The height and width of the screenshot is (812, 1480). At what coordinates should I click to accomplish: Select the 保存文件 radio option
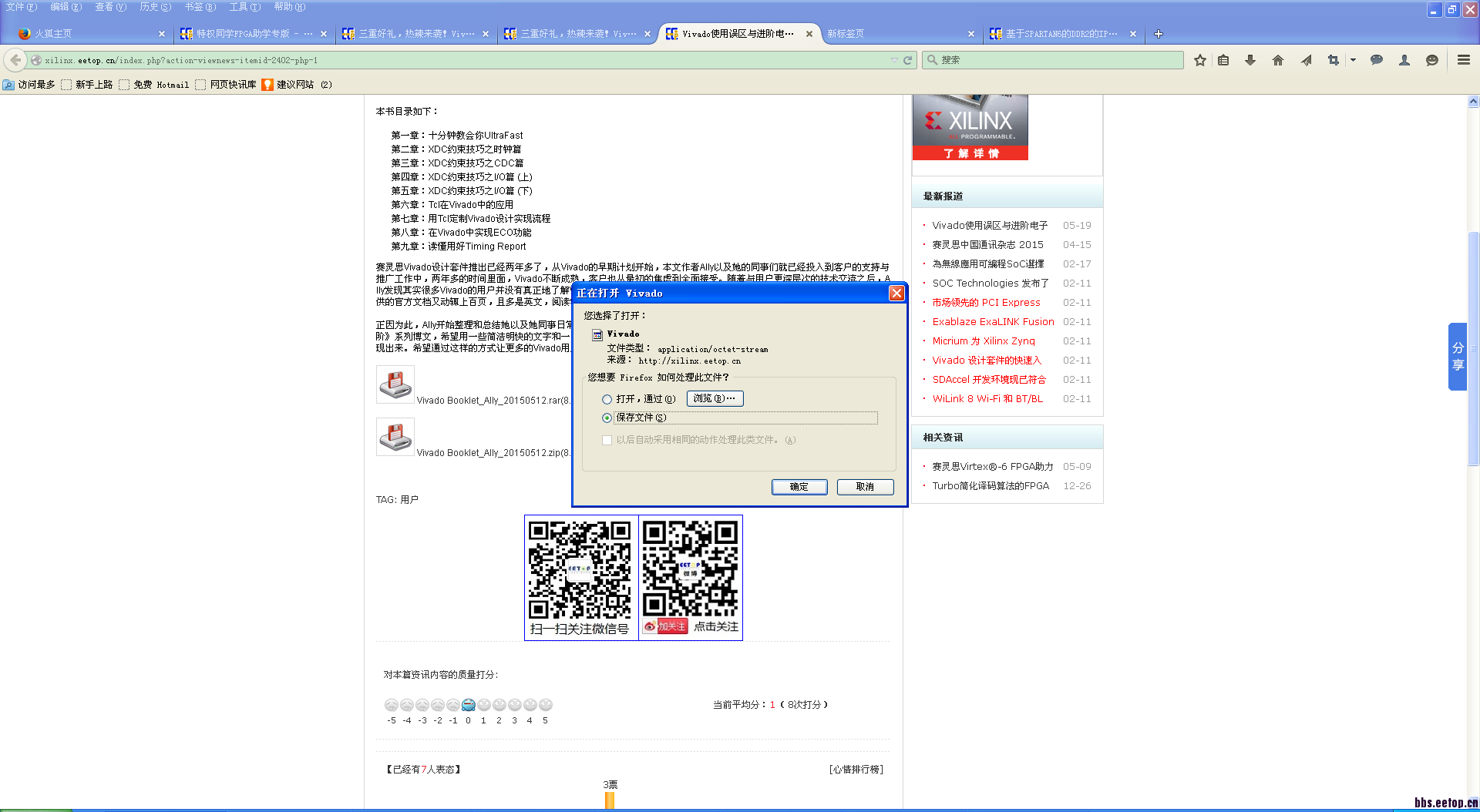(607, 418)
